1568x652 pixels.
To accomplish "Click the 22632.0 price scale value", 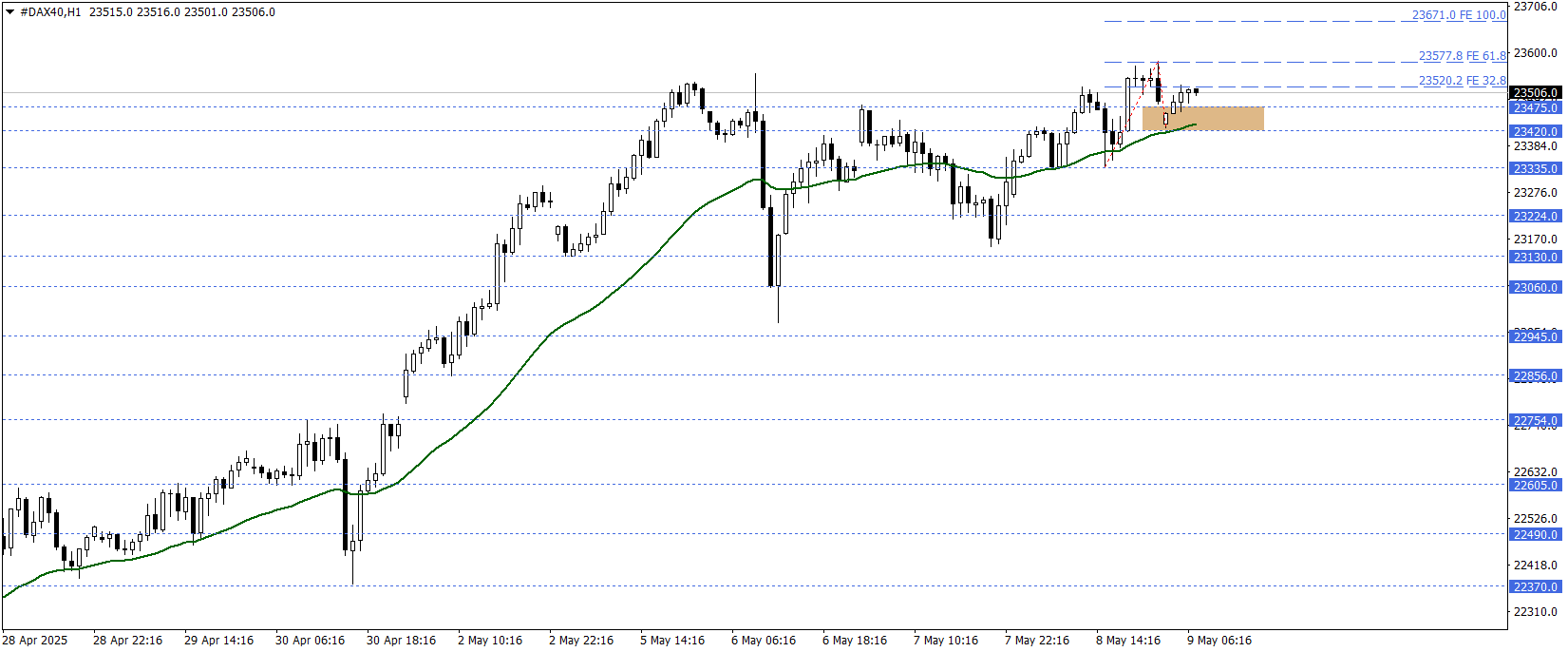I will (1536, 472).
